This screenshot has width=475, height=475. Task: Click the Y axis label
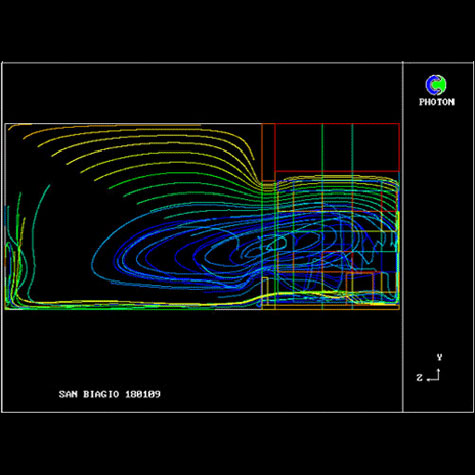[x=439, y=357]
